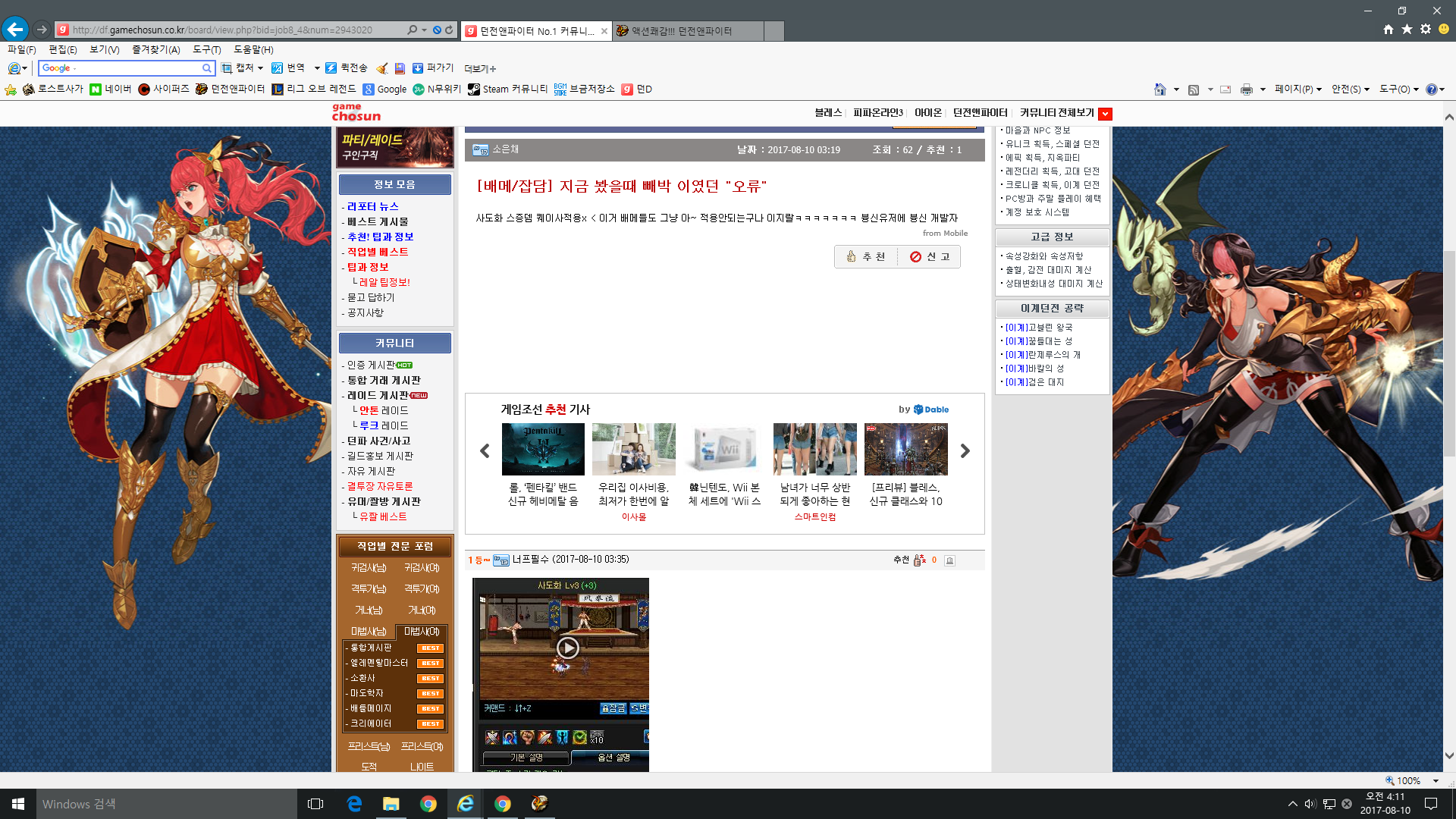
Task: Click the search magnifier in address bar
Action: pyautogui.click(x=412, y=30)
